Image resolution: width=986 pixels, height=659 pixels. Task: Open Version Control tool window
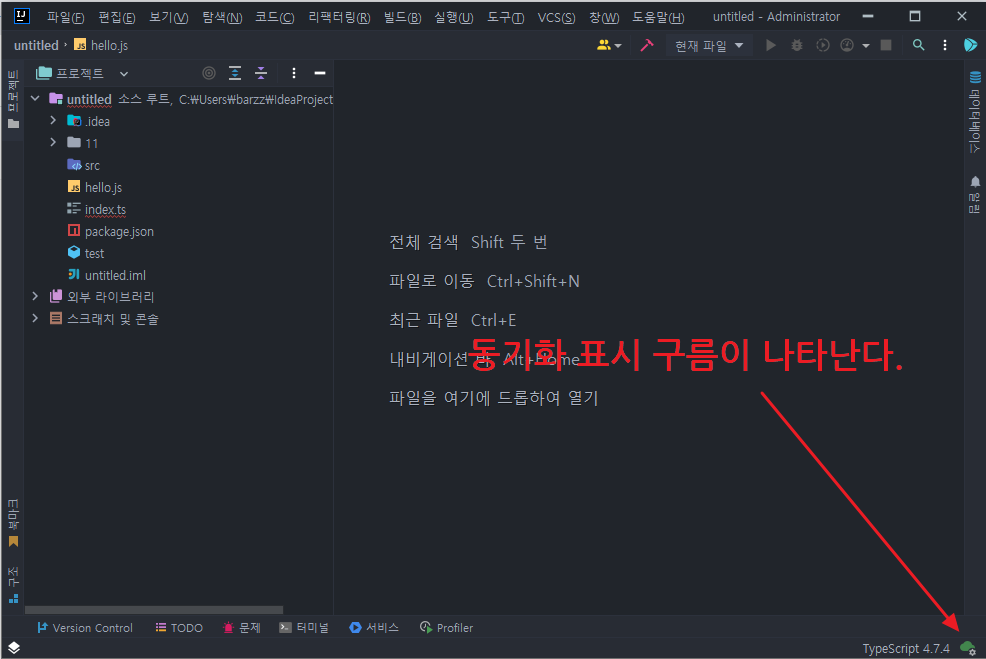[85, 628]
